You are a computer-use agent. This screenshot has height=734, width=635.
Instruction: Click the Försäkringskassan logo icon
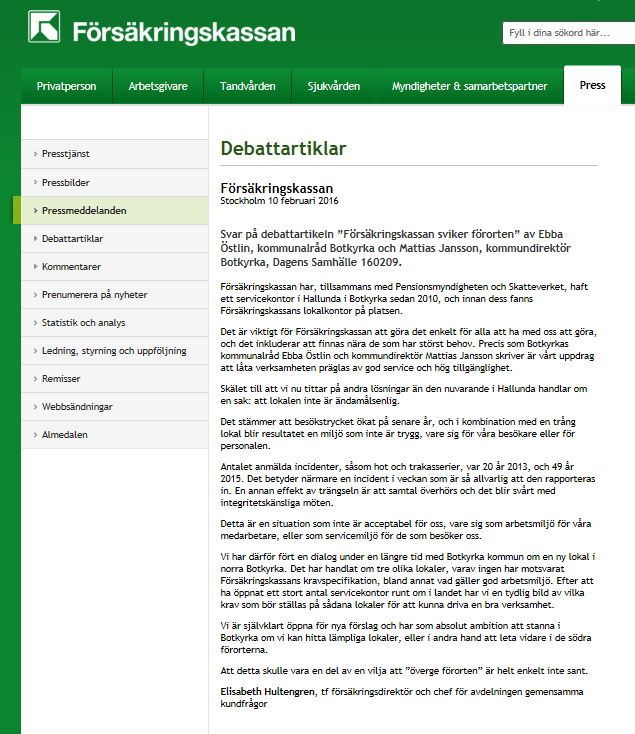pyautogui.click(x=44, y=27)
